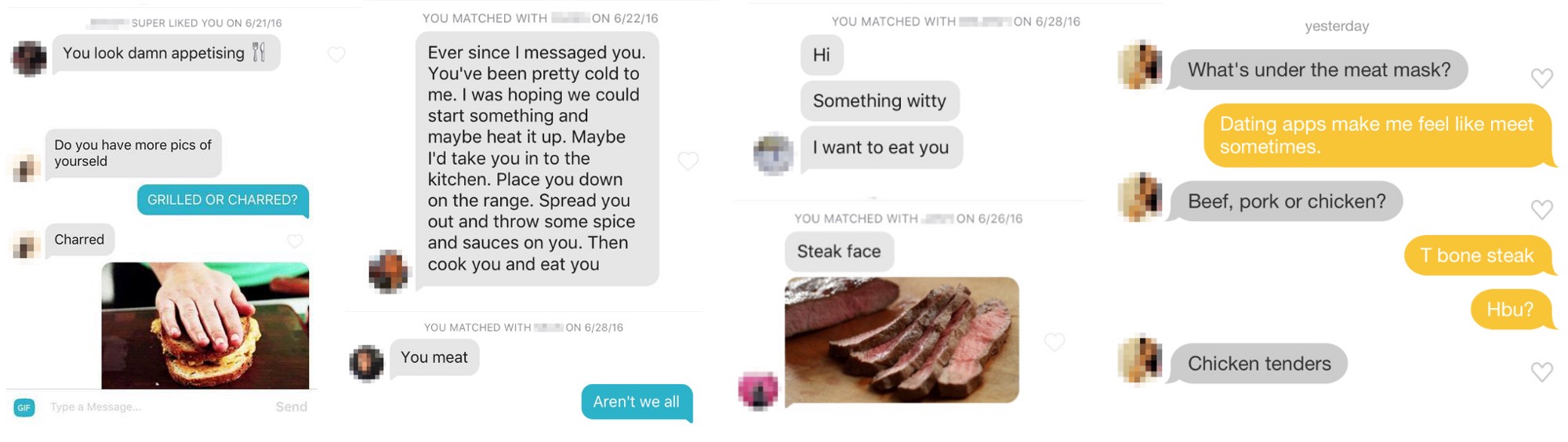This screenshot has width=1568, height=442.
Task: Open avatar next to "You meat" message
Action: (366, 363)
